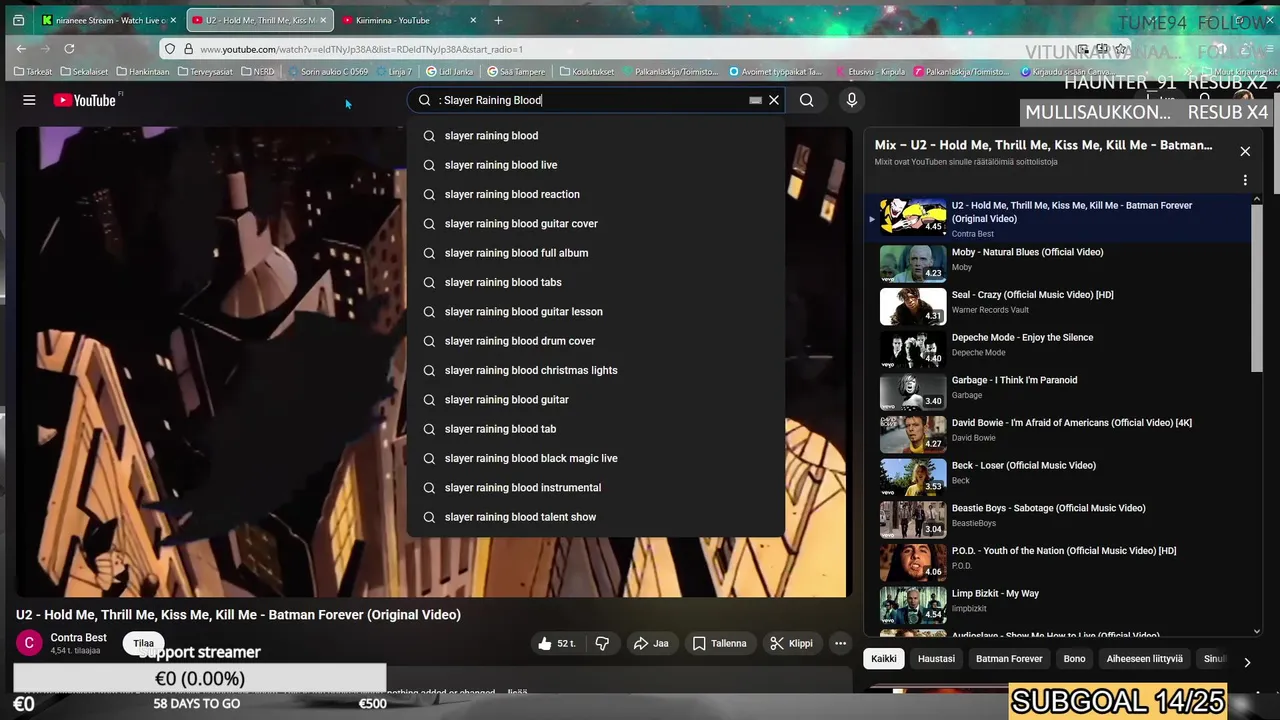Dislike the video with thumbs down
This screenshot has height=720, width=1280.
[602, 643]
